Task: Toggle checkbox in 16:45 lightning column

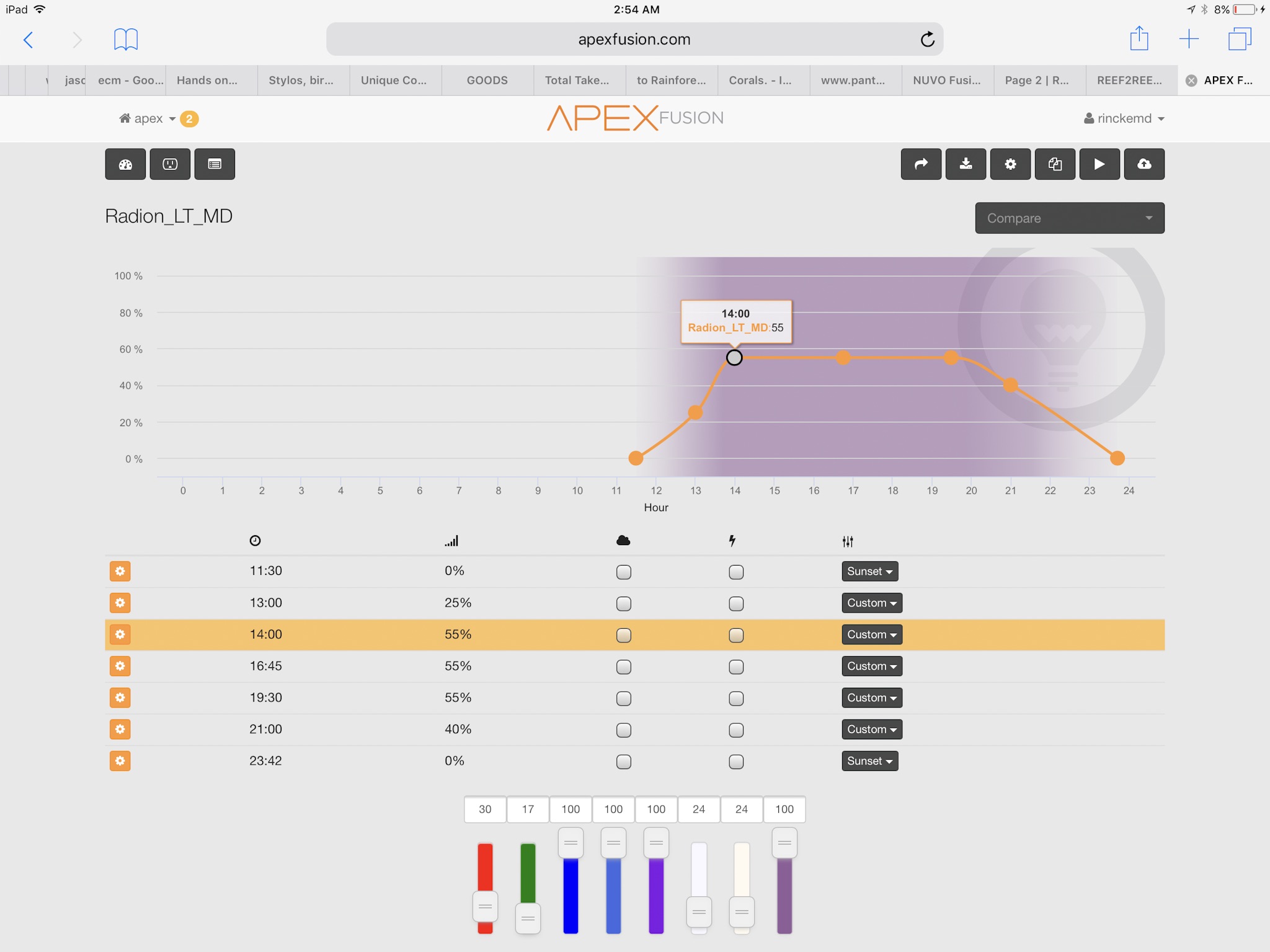Action: point(735,666)
